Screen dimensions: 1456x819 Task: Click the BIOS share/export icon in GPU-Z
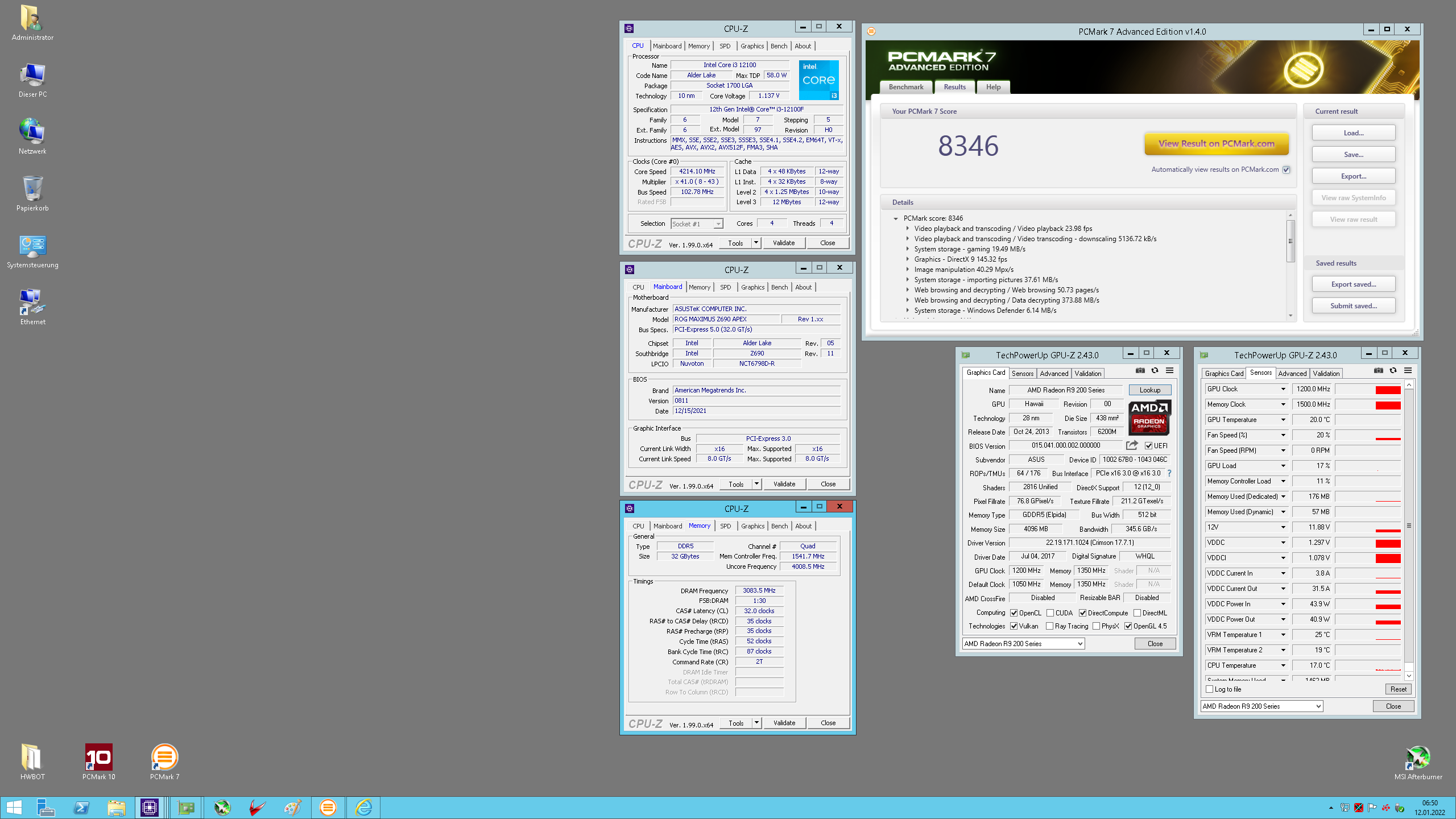(1132, 445)
